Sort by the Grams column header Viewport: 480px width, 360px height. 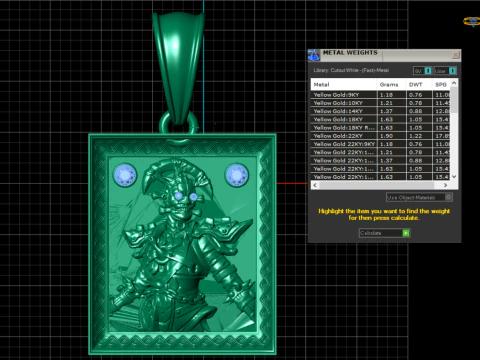pos(391,85)
